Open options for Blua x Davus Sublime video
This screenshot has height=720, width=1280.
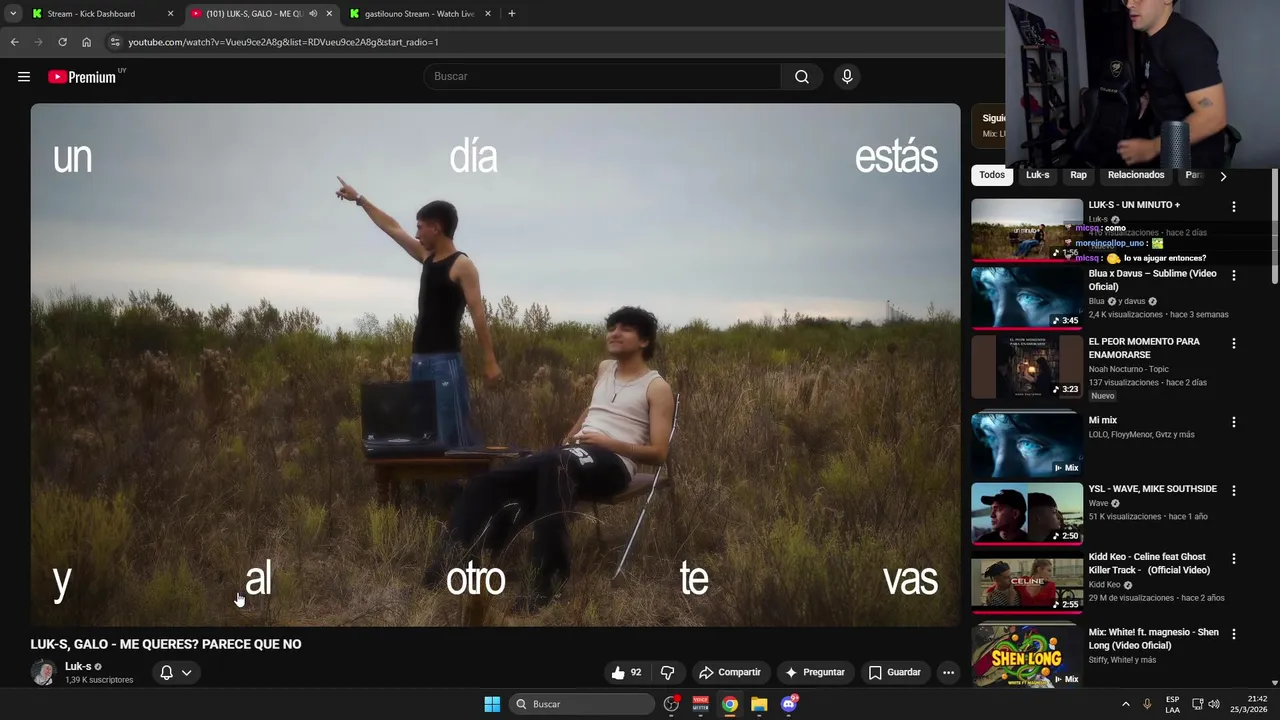[x=1233, y=275]
